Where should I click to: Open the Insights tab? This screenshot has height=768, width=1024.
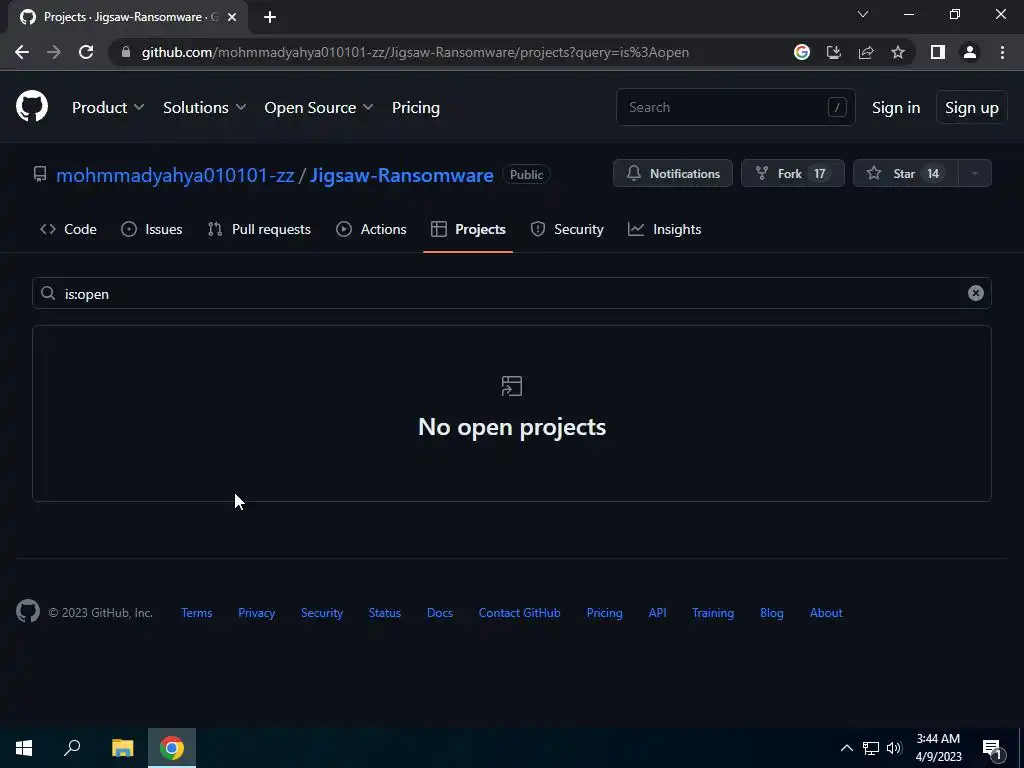pyautogui.click(x=665, y=229)
